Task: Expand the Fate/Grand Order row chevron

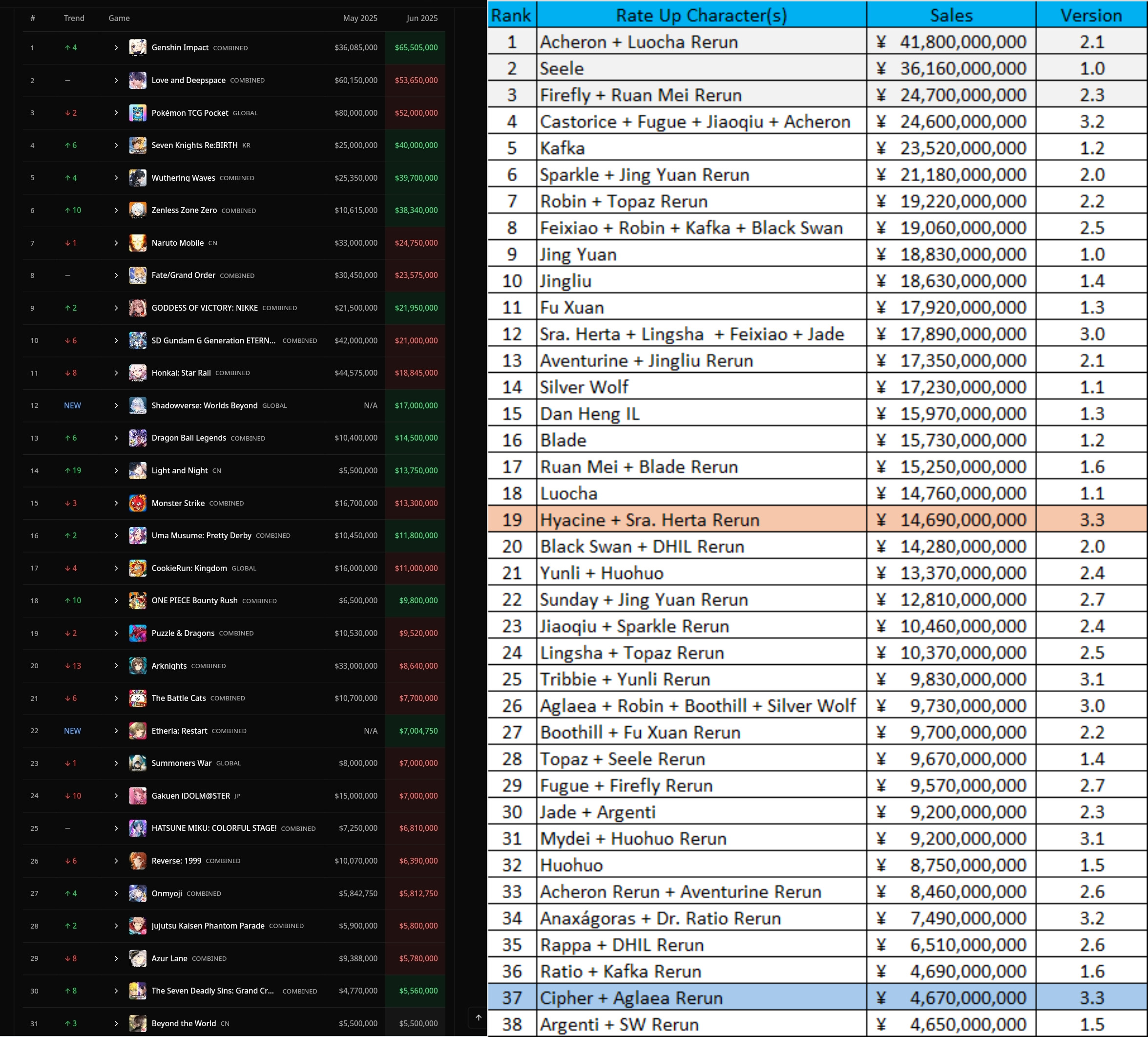Action: (x=116, y=275)
